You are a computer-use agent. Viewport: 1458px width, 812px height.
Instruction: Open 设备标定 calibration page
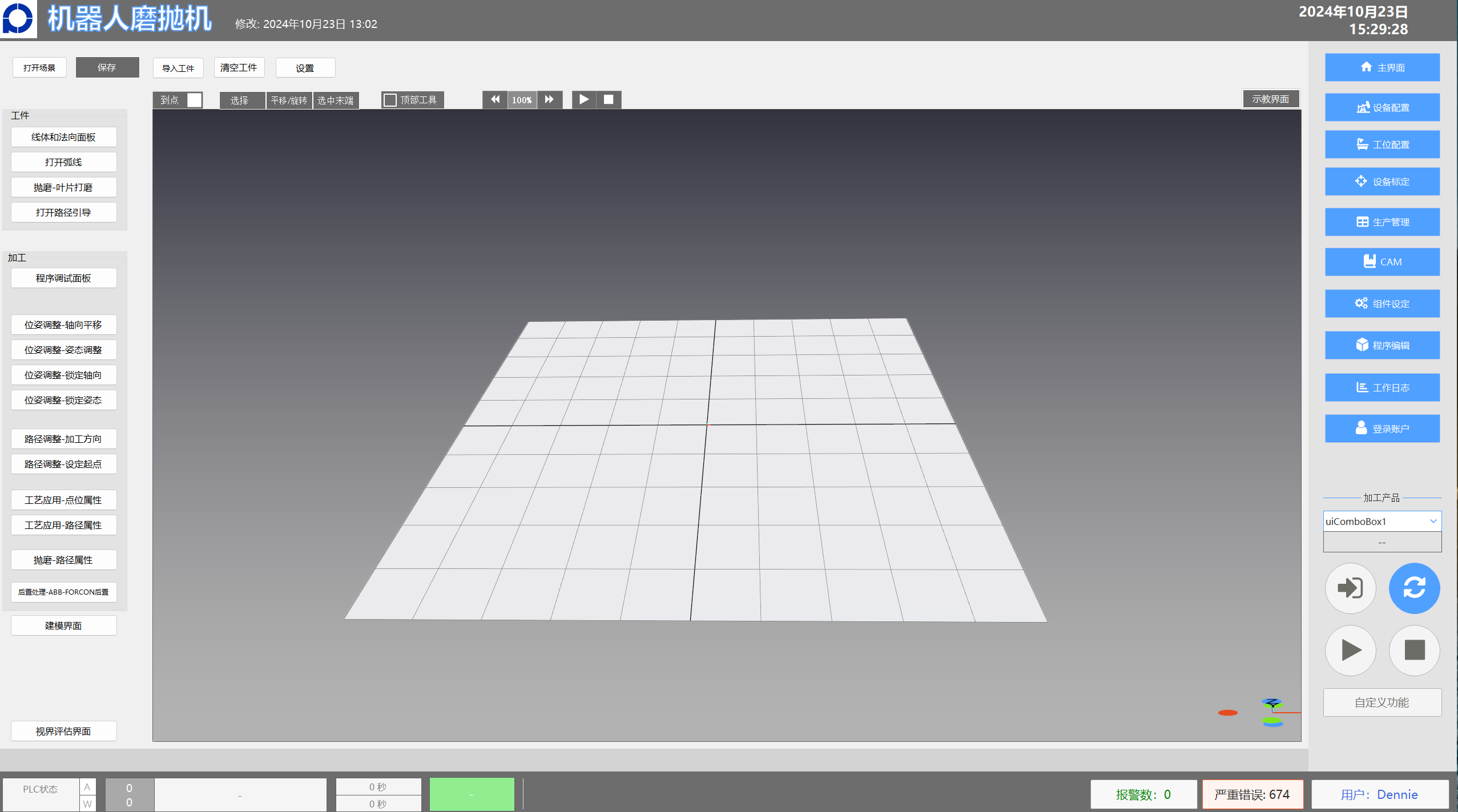coord(1382,181)
